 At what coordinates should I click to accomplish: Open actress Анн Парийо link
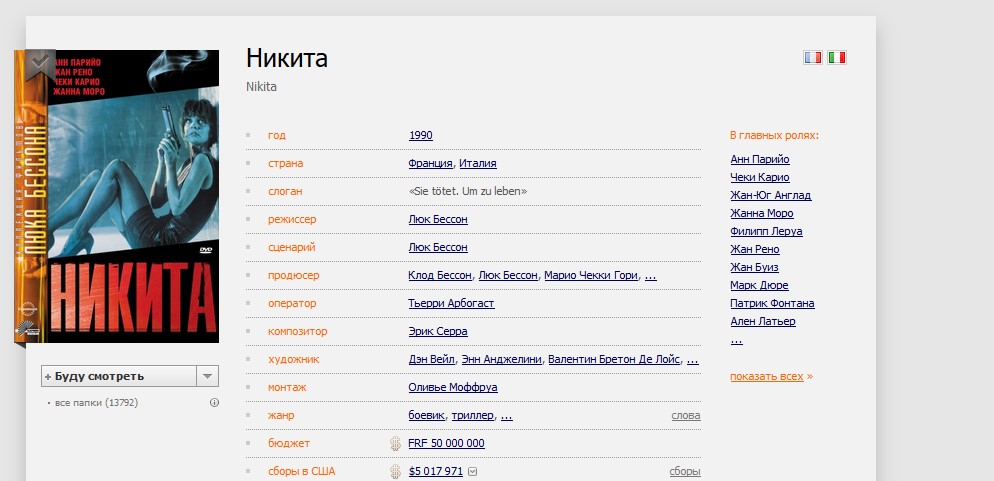pyautogui.click(x=760, y=159)
